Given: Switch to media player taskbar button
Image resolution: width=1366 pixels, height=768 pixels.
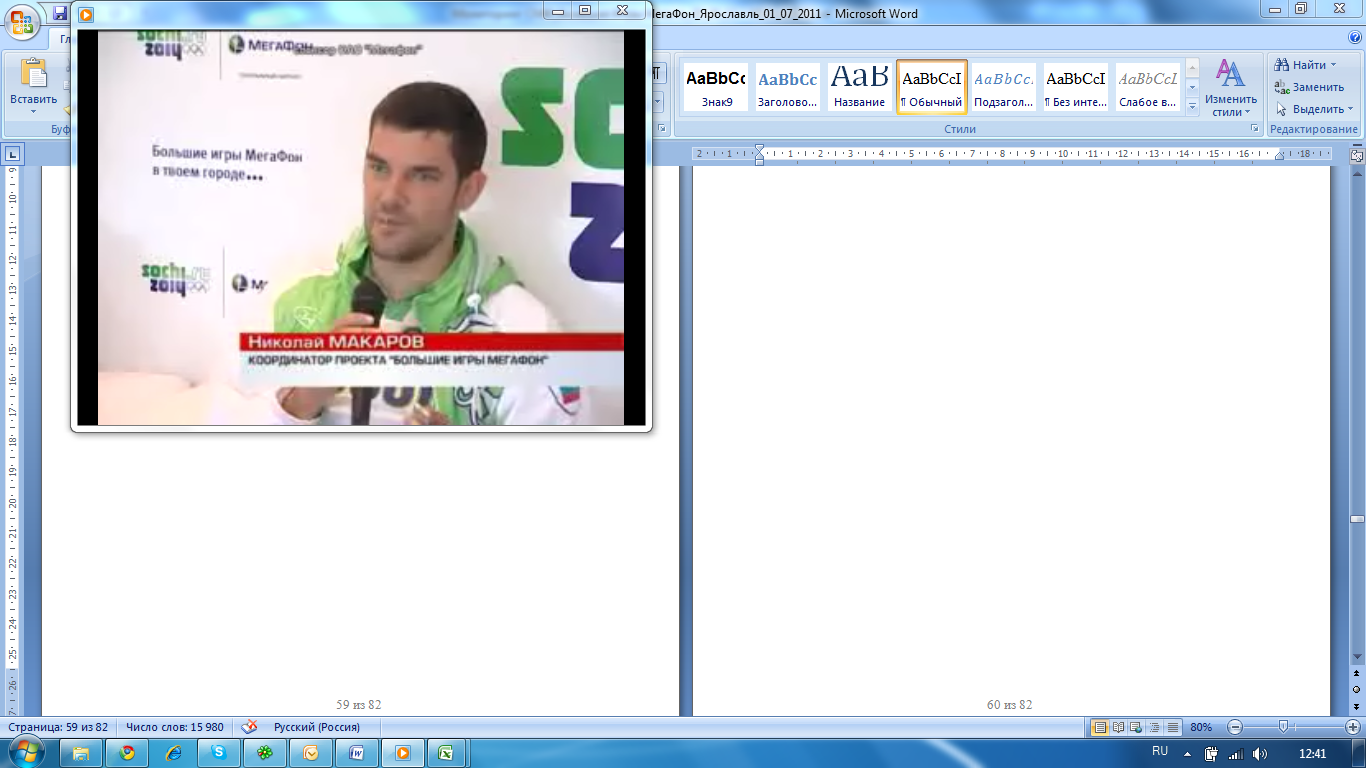Looking at the screenshot, I should (x=403, y=752).
